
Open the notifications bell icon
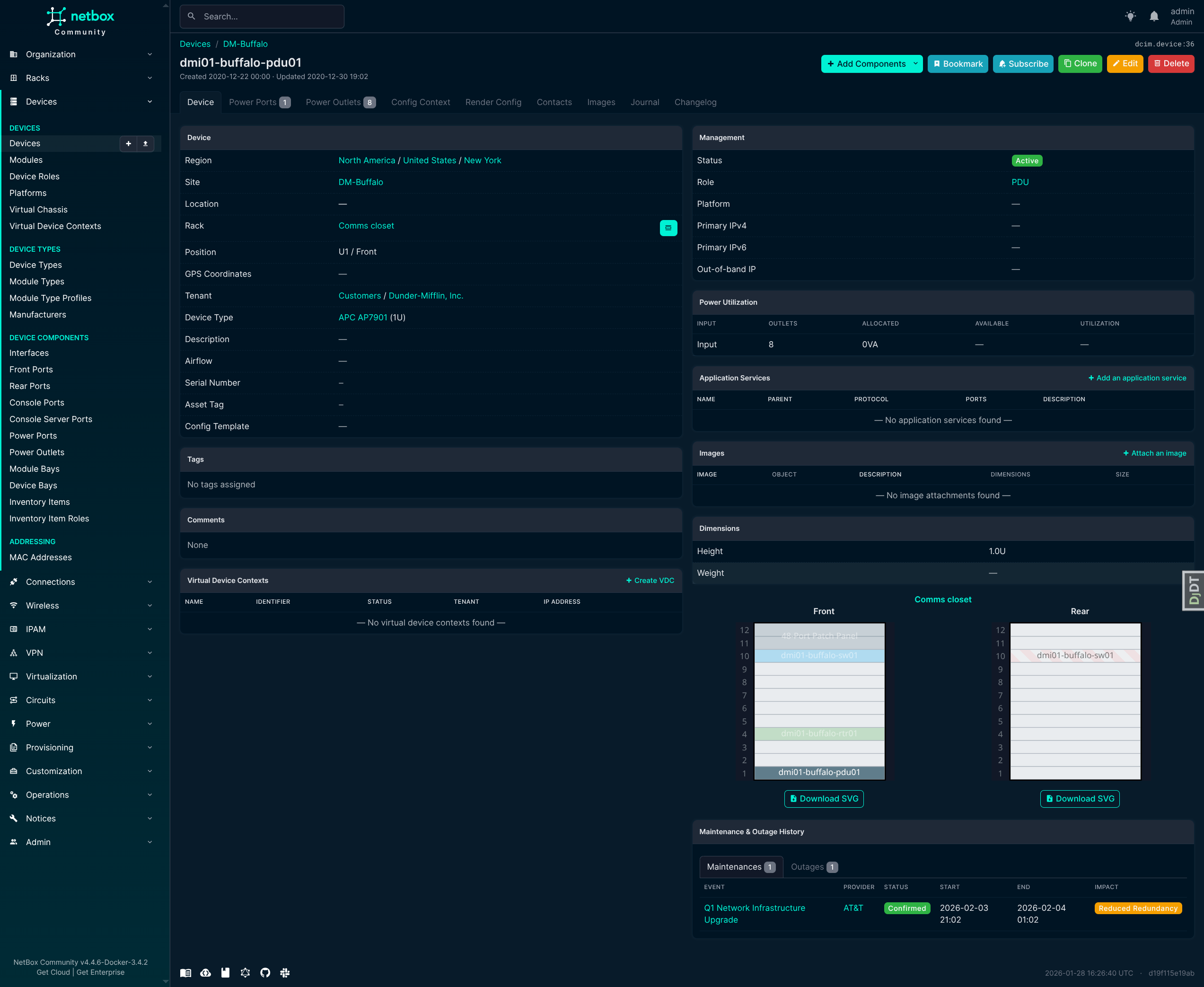[1153, 16]
